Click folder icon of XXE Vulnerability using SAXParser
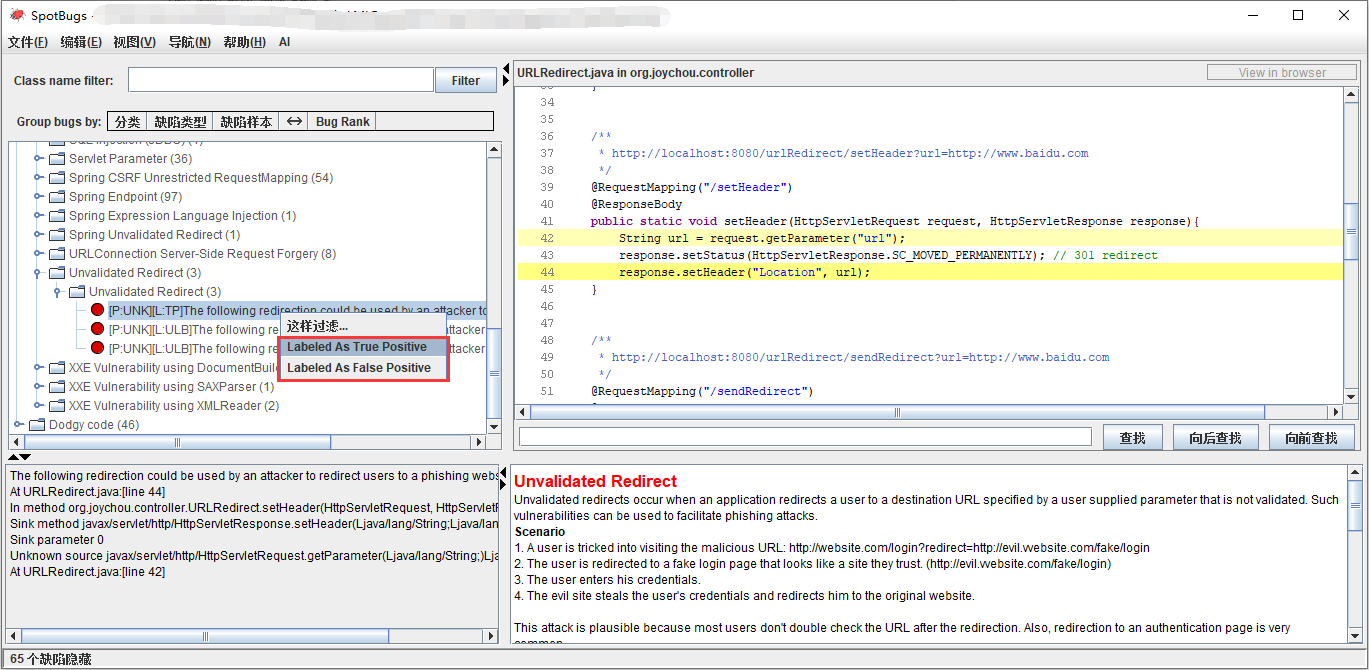1369x670 pixels. coord(57,386)
